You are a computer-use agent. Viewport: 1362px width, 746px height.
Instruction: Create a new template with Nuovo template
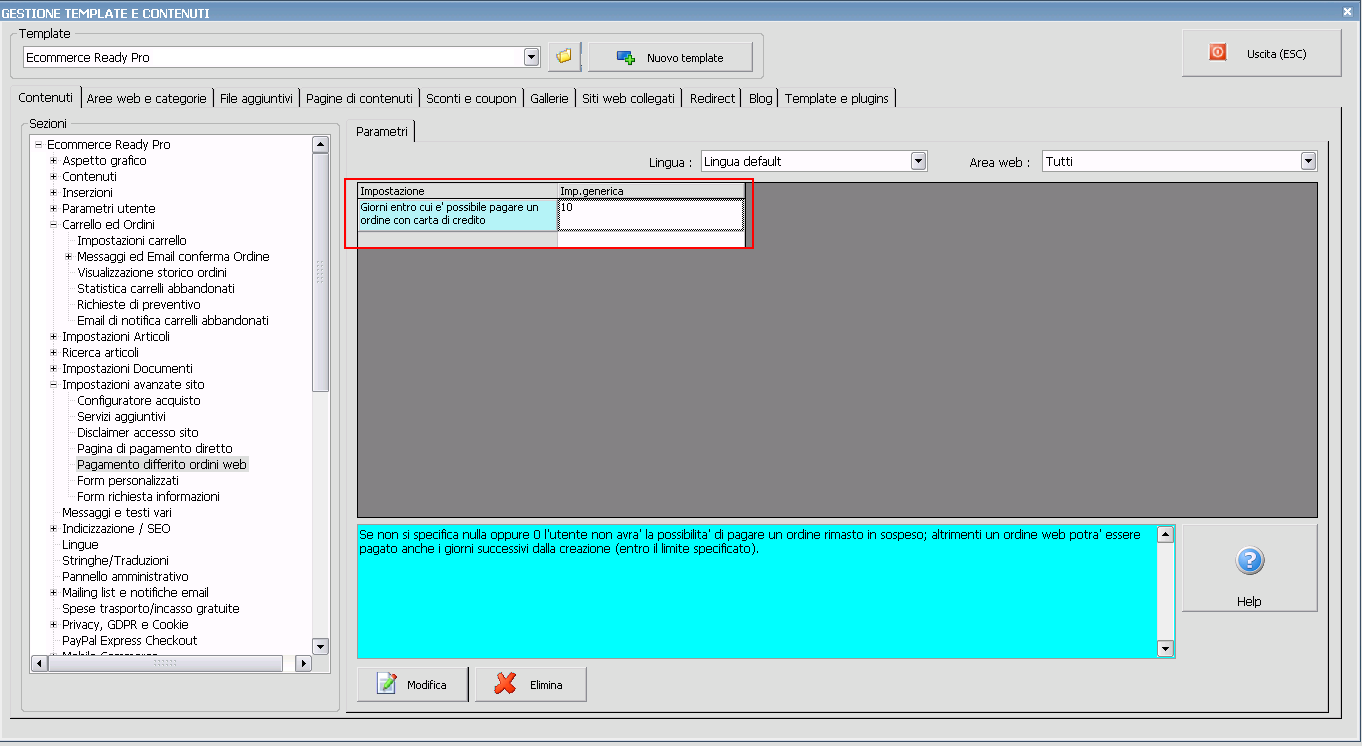(x=670, y=57)
